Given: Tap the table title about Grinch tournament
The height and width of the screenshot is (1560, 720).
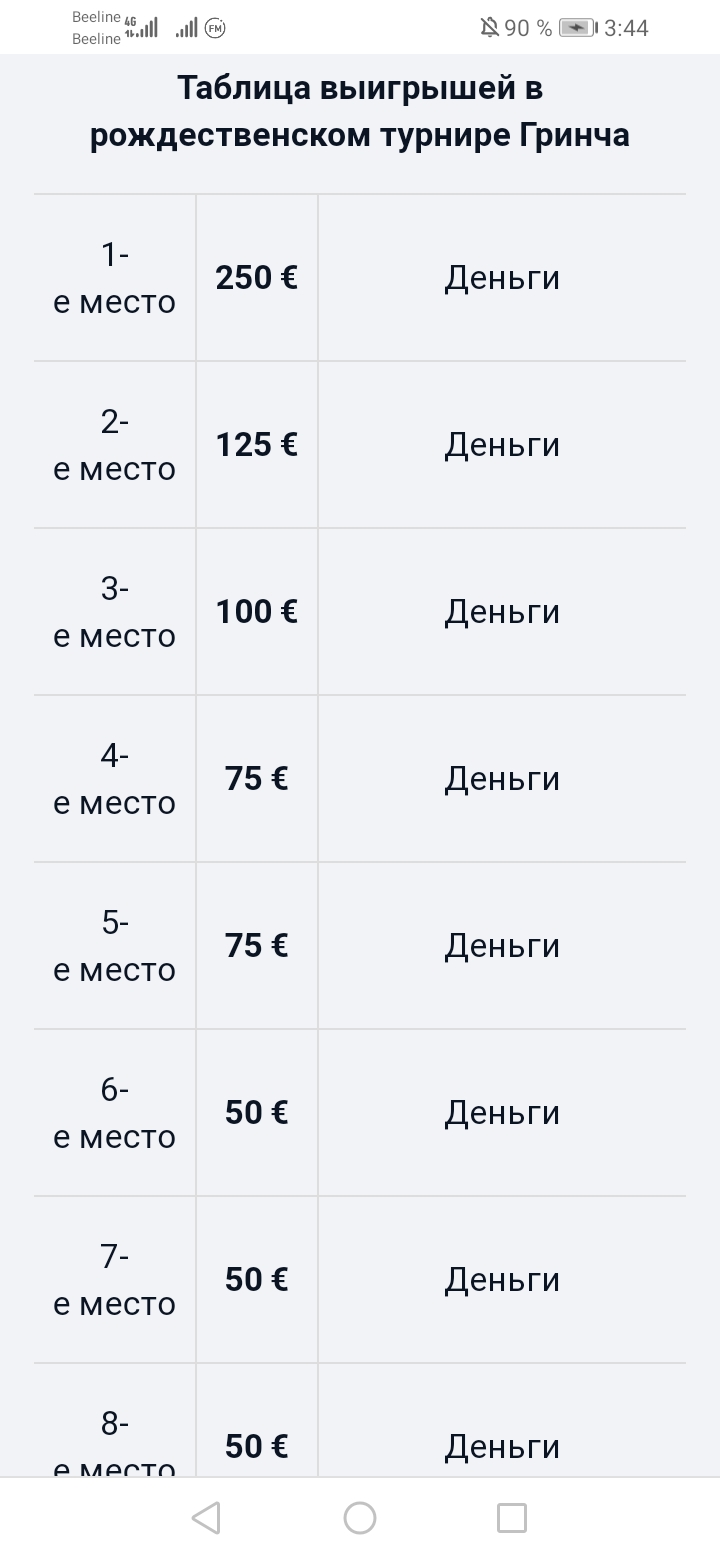Looking at the screenshot, I should click(x=360, y=111).
